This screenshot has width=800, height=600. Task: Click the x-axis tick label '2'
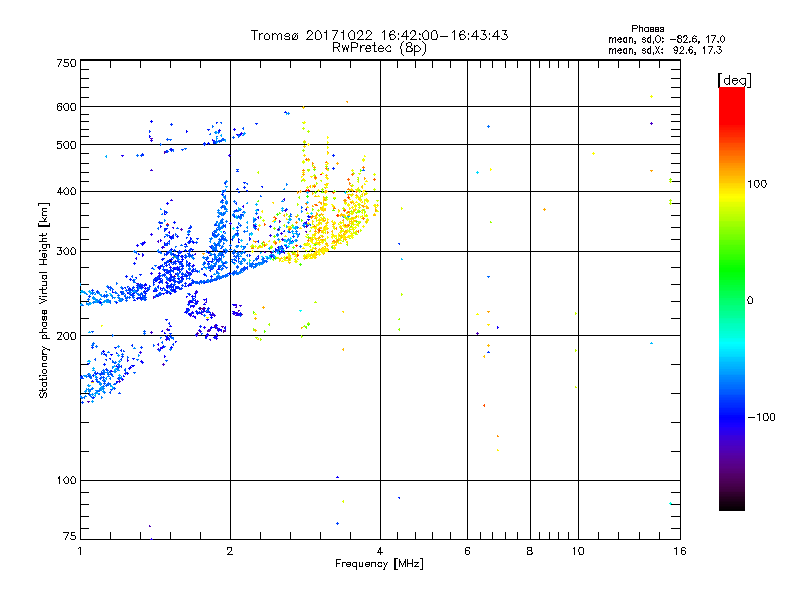[230, 551]
